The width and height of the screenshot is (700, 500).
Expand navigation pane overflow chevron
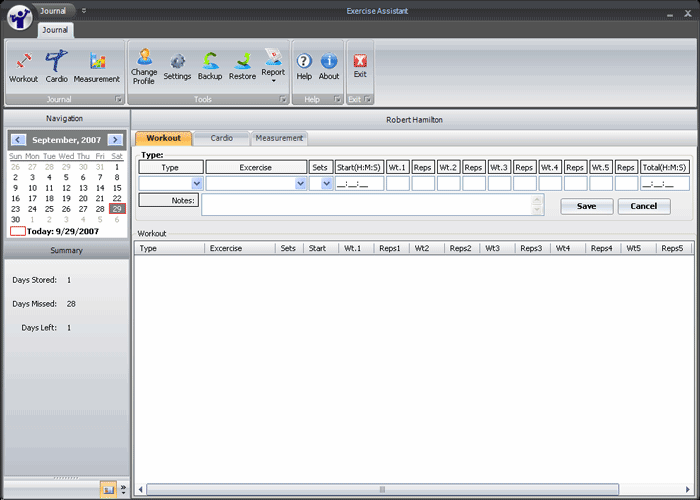(x=124, y=490)
